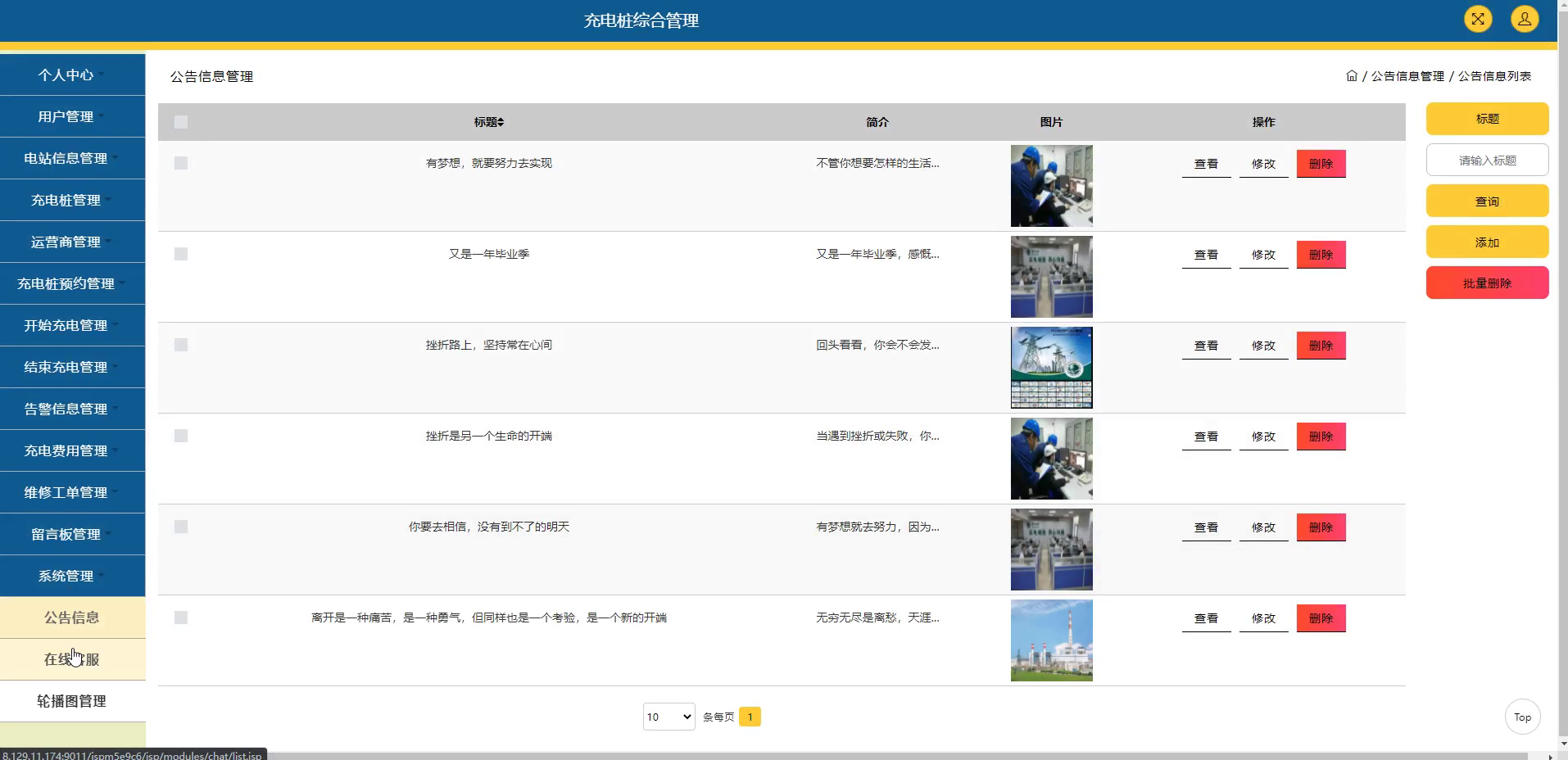View the 离开是一种痛苦 announcement
This screenshot has height=760, width=1568.
click(1206, 618)
